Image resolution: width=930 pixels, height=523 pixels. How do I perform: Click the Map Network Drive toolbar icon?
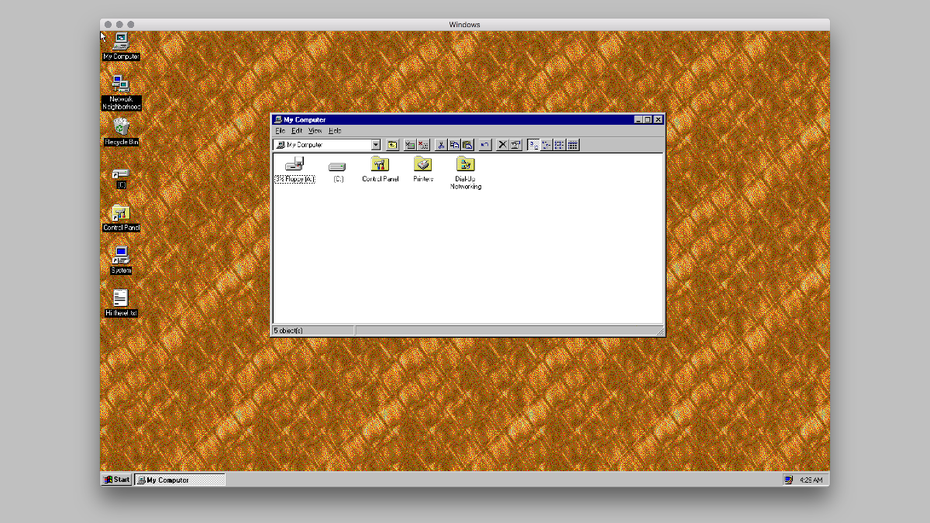pyautogui.click(x=410, y=145)
